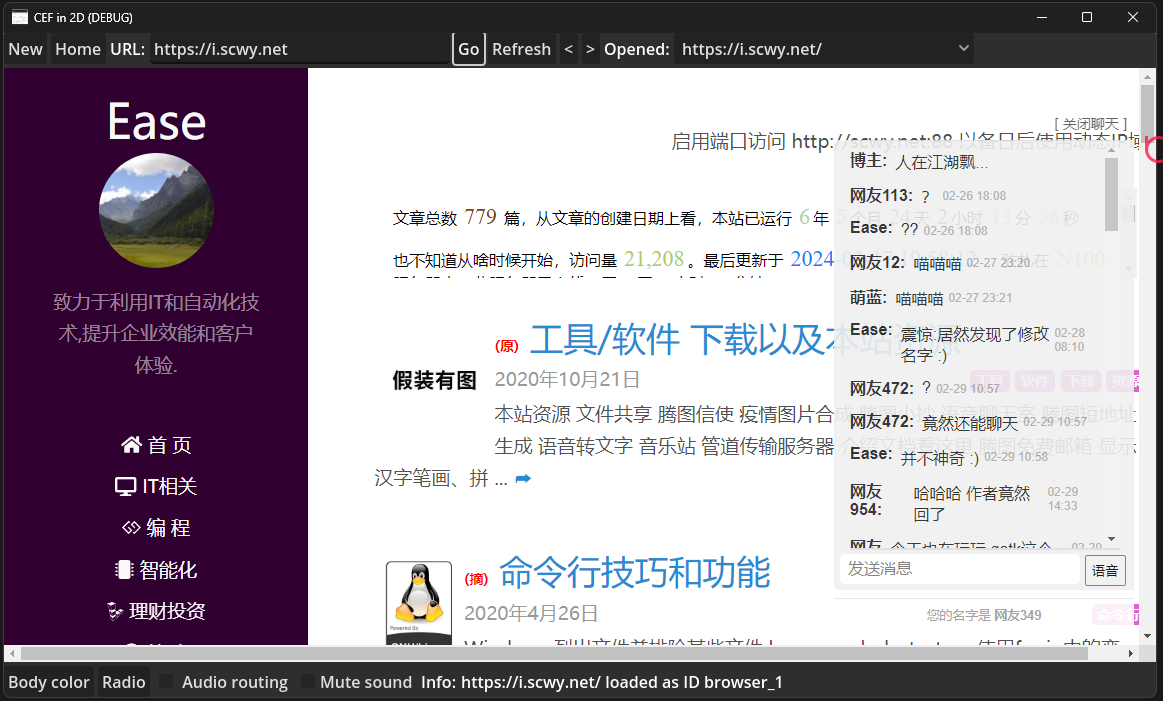The image size is (1163, 701).
Task: Click the blue read-more arrow after 汉字笔画、拼
Action: click(522, 480)
